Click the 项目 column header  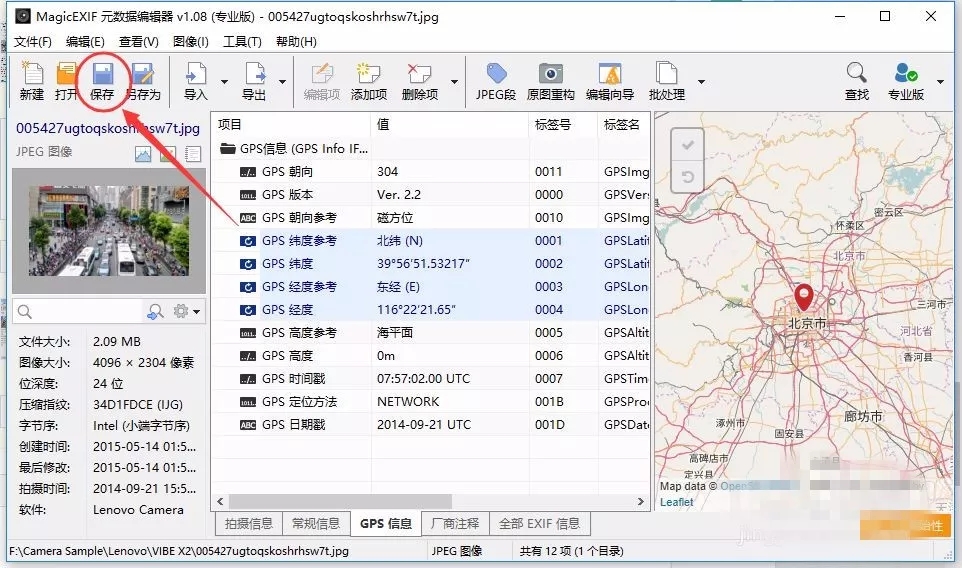291,125
